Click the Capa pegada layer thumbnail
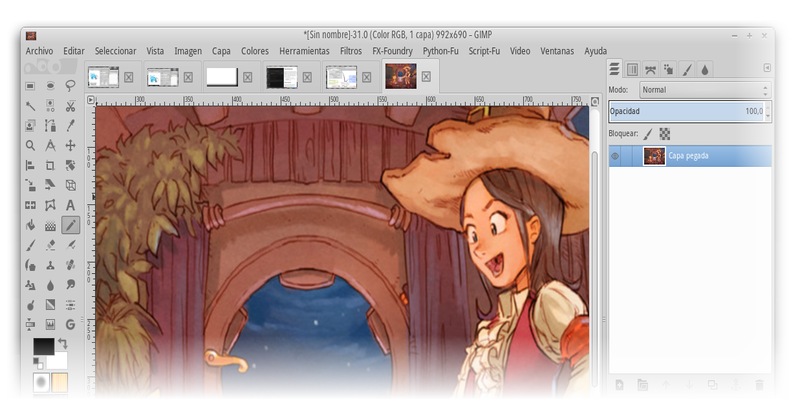Viewport: 800px width, 400px height. click(654, 156)
